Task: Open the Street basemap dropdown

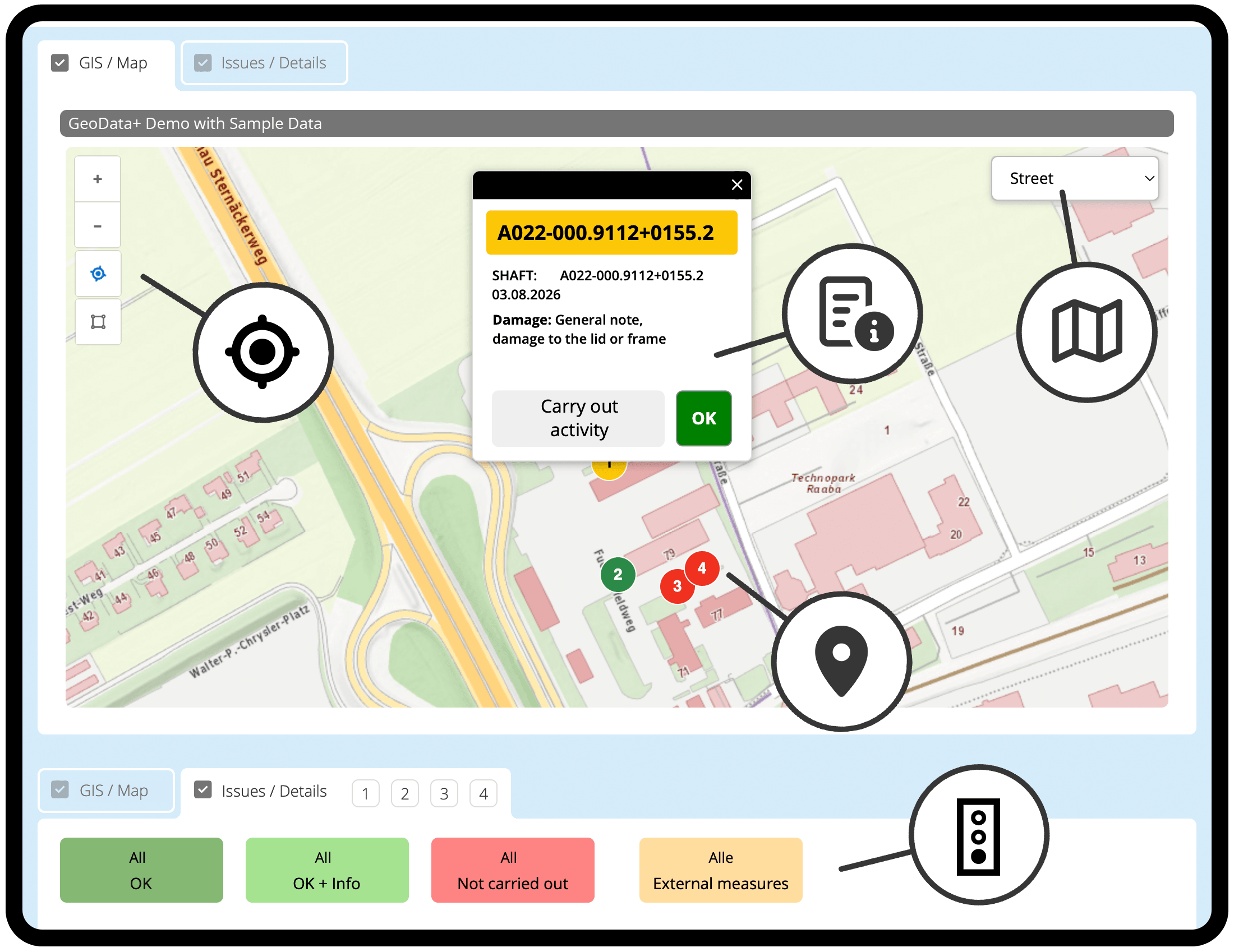Action: [1074, 178]
